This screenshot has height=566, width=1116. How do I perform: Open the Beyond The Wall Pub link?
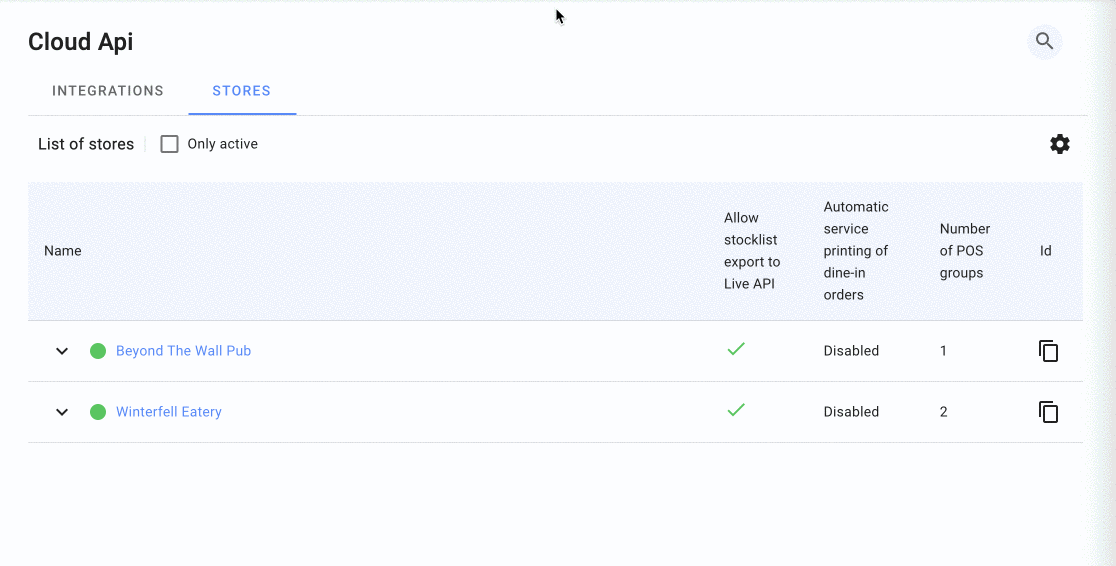click(x=183, y=351)
